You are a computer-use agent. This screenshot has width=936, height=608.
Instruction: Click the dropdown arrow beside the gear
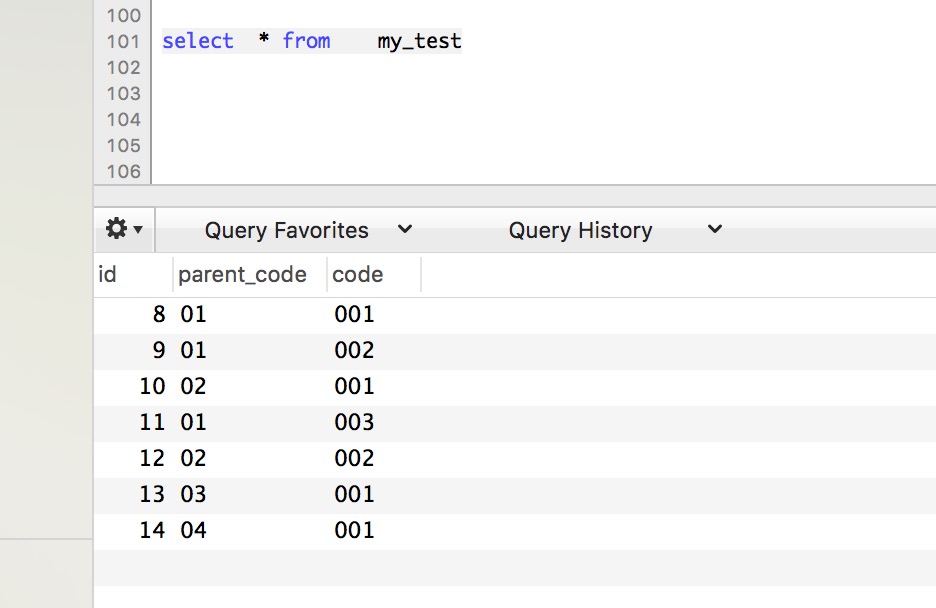pos(138,229)
